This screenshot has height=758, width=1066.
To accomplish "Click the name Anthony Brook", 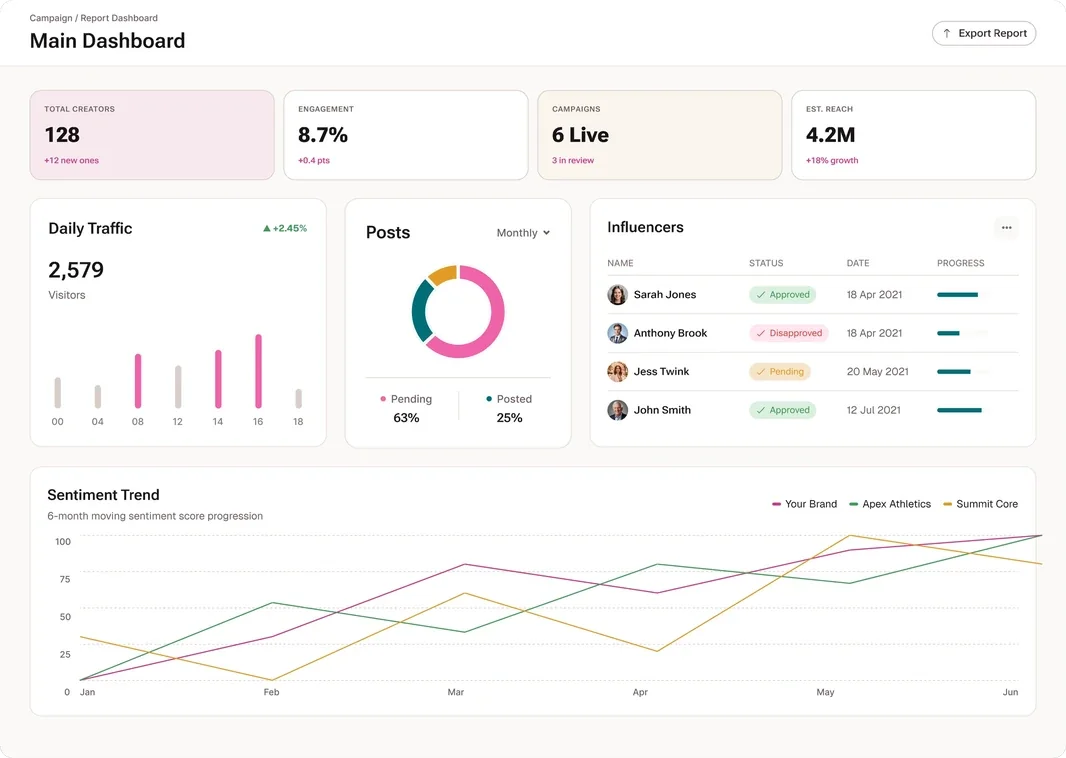I will tap(670, 333).
